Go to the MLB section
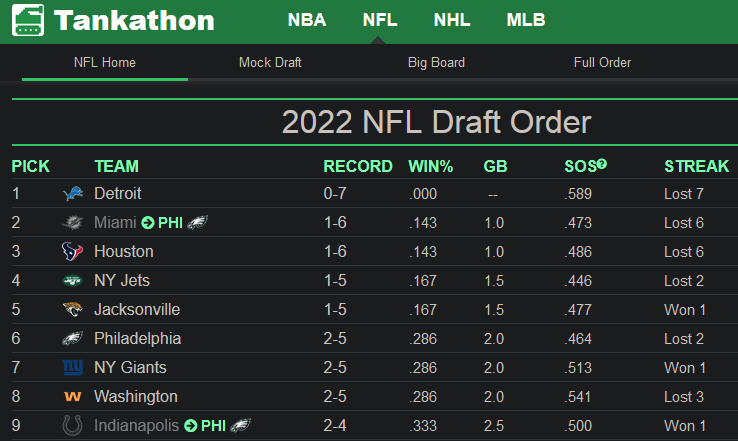 [526, 20]
